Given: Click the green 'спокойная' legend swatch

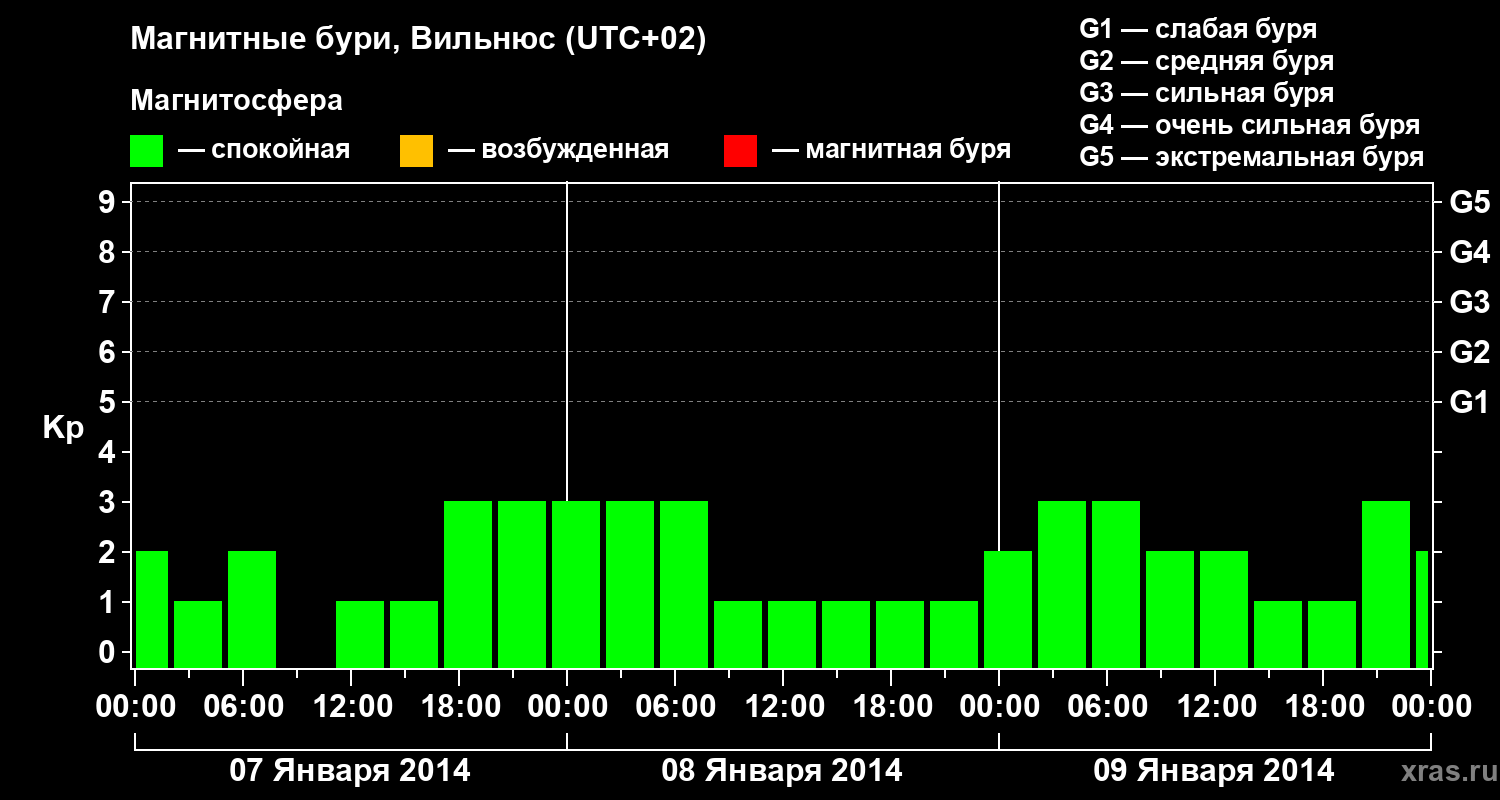Looking at the screenshot, I should click(147, 151).
